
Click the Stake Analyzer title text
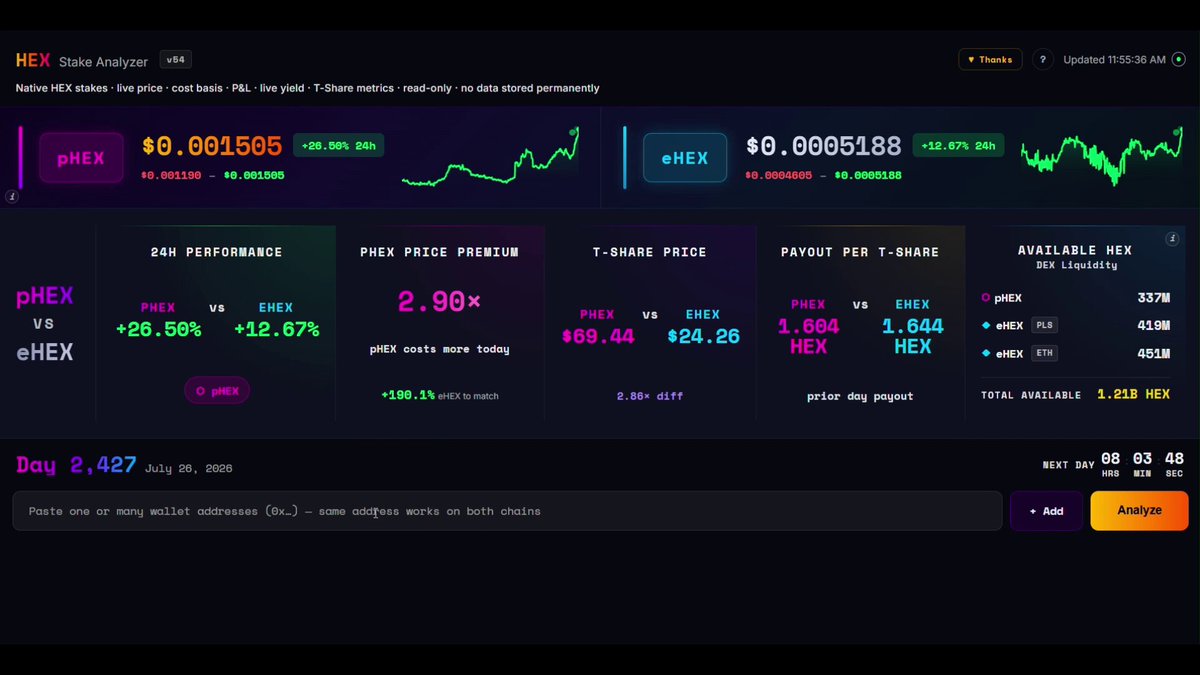pos(103,62)
